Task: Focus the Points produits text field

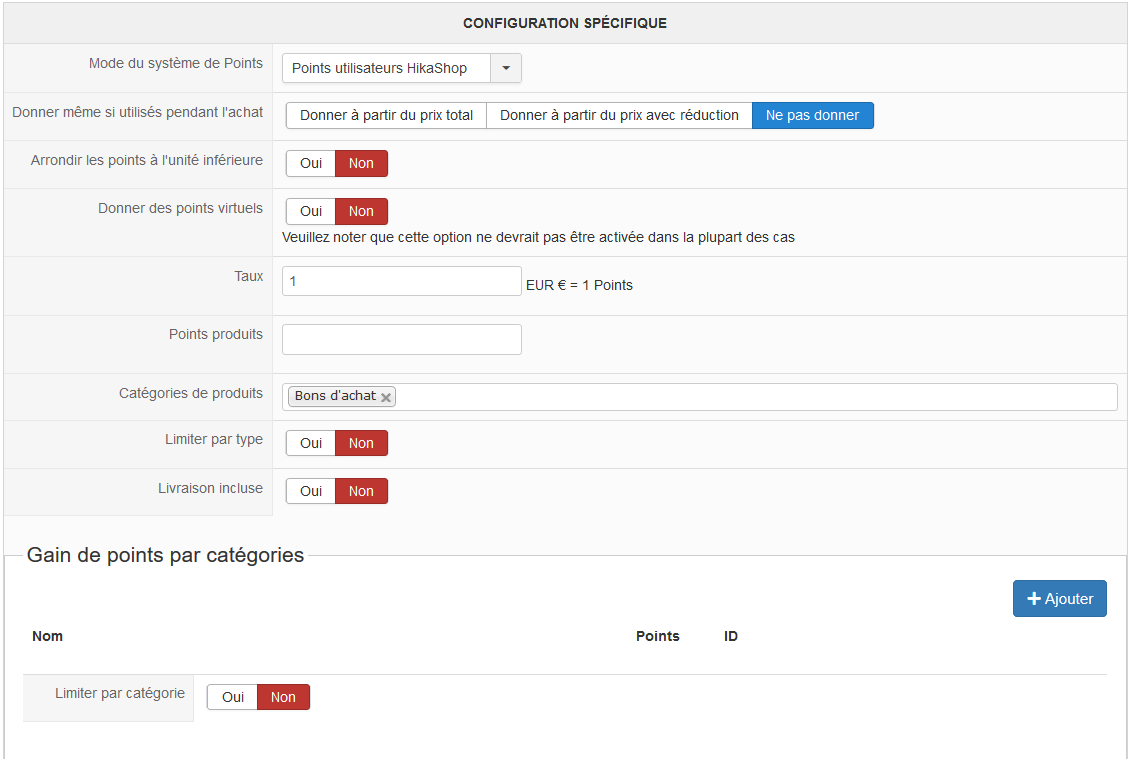Action: [401, 339]
